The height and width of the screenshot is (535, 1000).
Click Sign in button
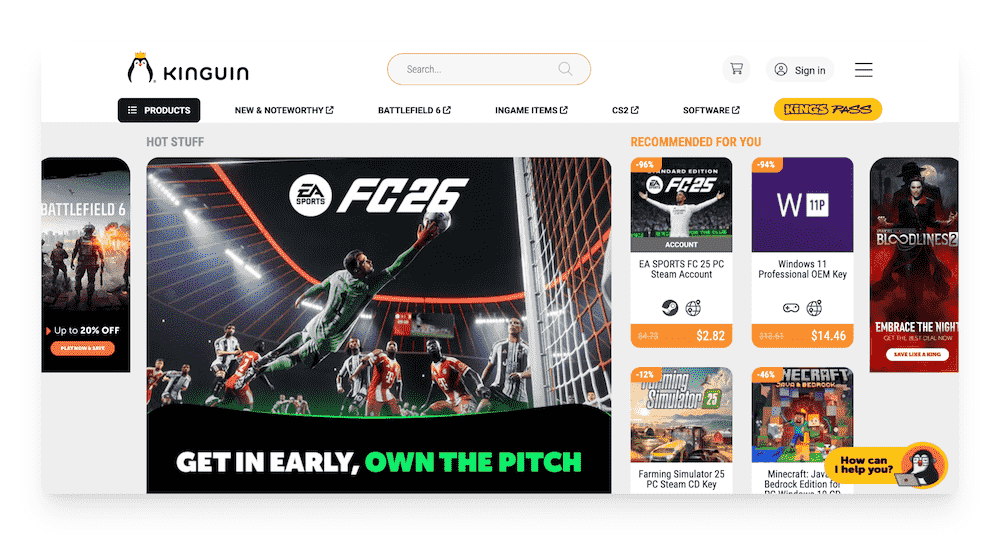click(800, 70)
